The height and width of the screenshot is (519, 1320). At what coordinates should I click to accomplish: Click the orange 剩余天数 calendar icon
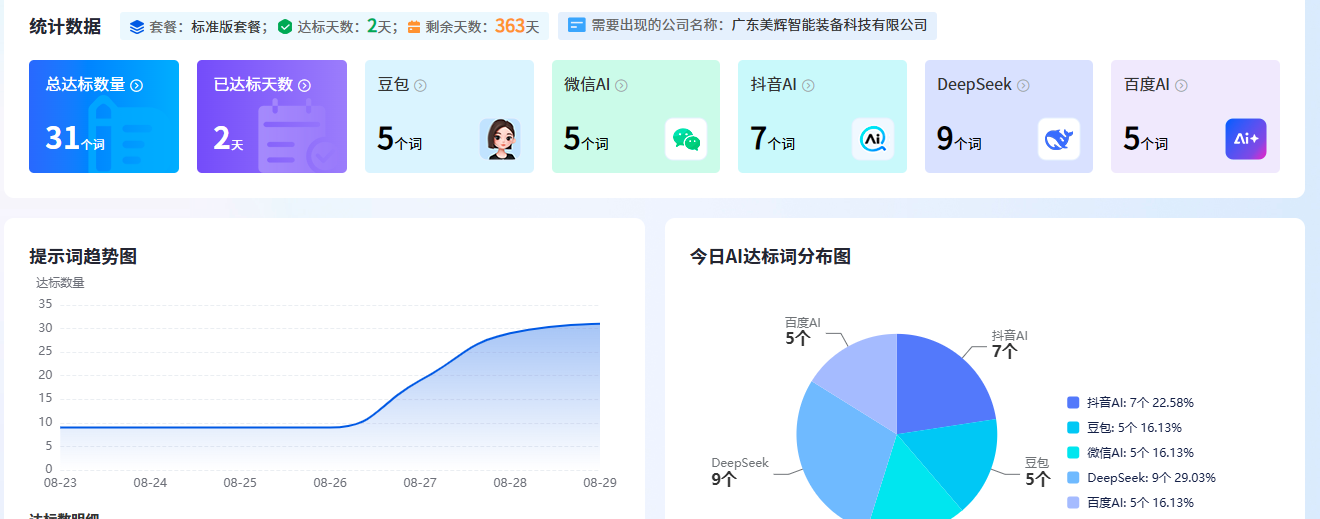(414, 27)
